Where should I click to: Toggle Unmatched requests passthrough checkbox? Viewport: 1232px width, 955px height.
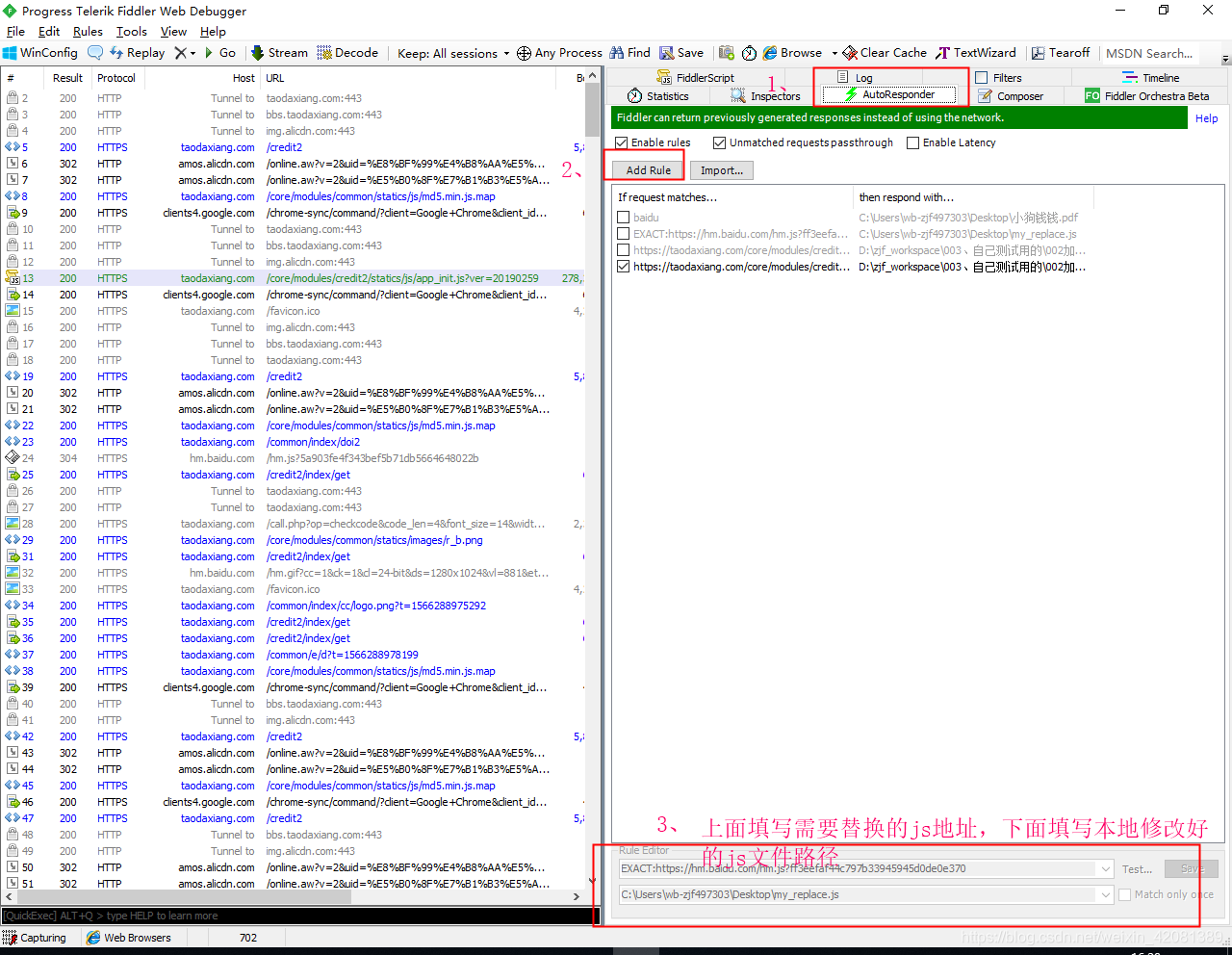[x=719, y=142]
